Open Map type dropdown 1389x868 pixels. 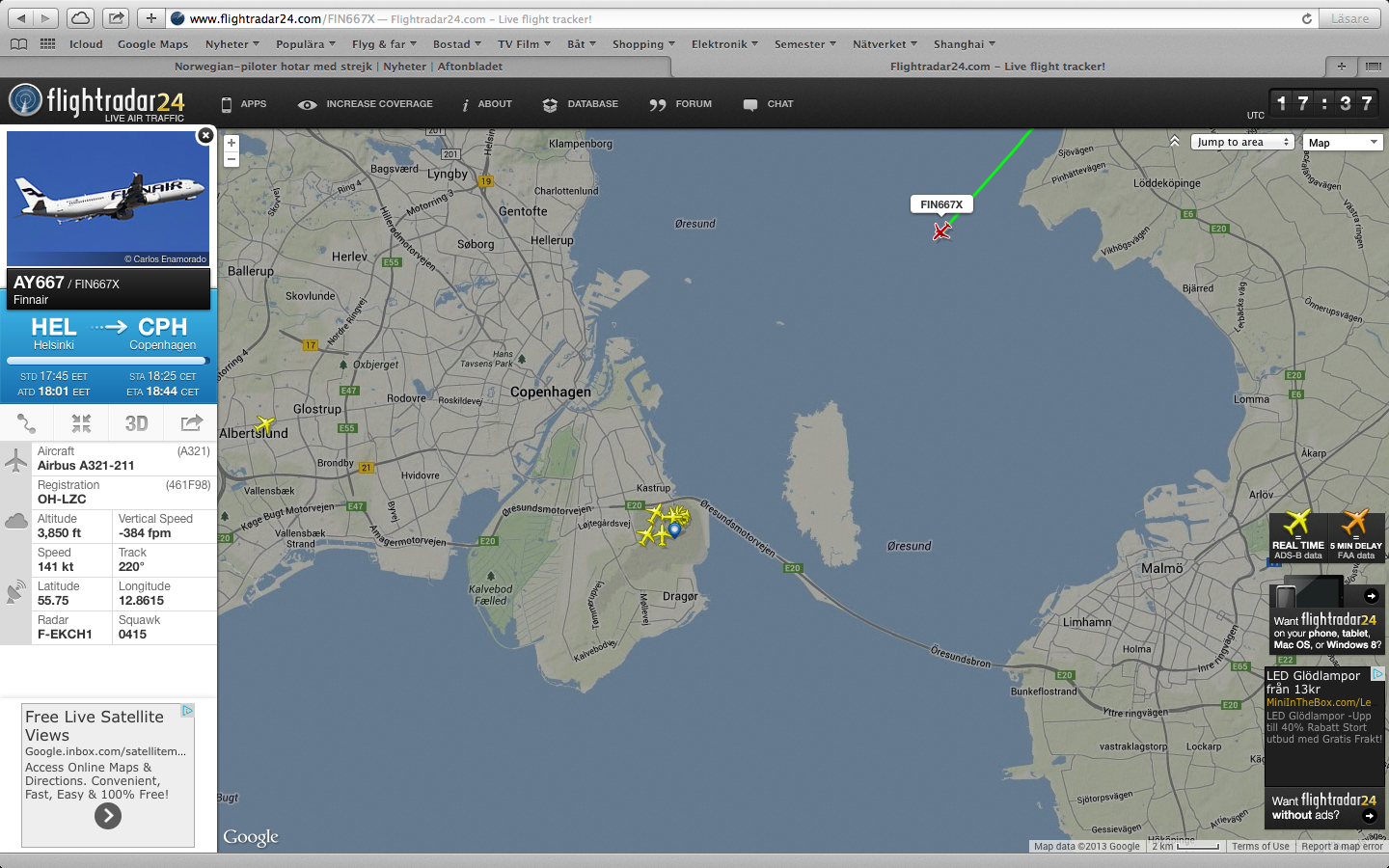(x=1343, y=142)
